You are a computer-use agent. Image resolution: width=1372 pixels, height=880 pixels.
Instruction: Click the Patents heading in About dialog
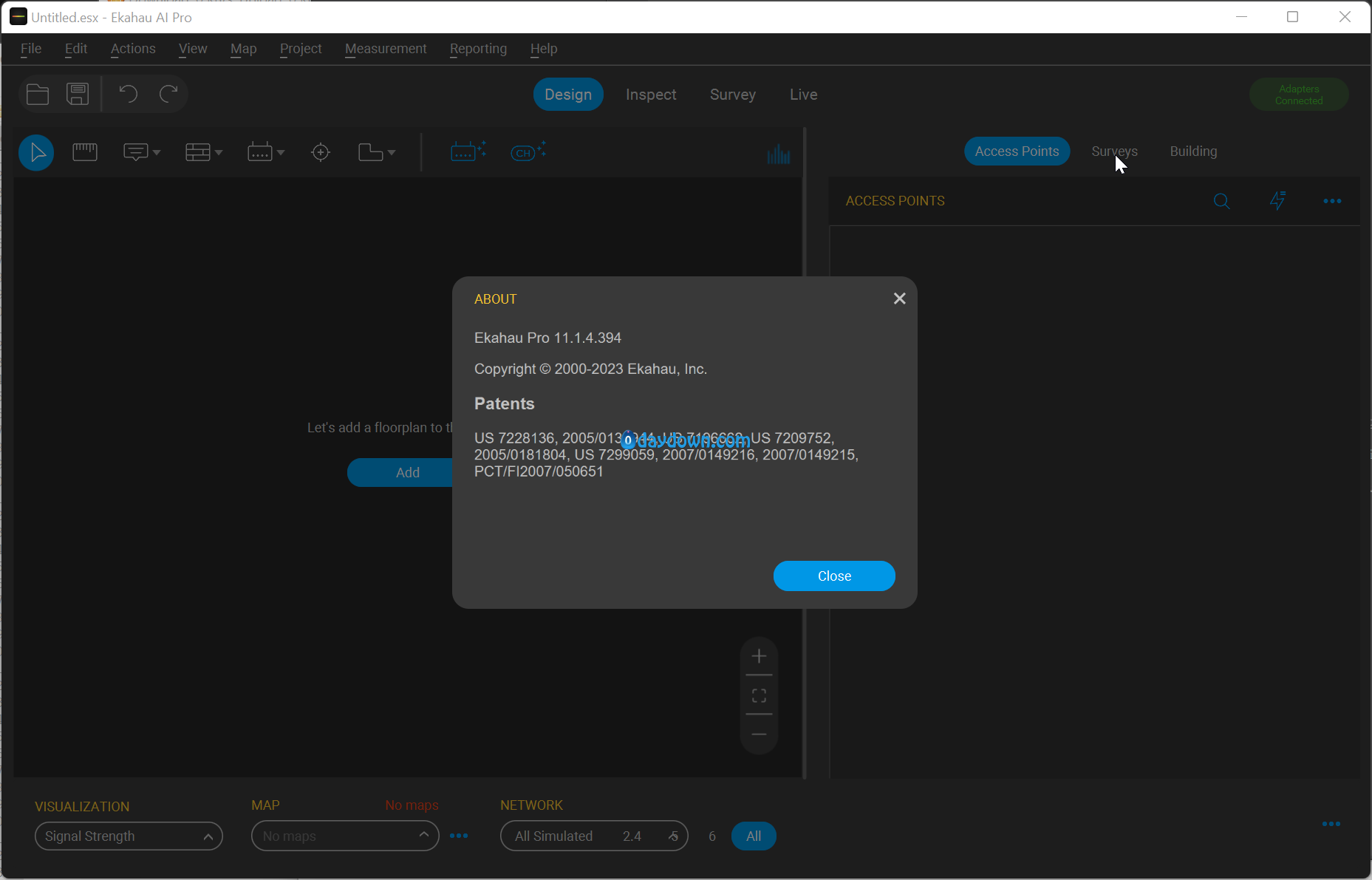coord(504,404)
